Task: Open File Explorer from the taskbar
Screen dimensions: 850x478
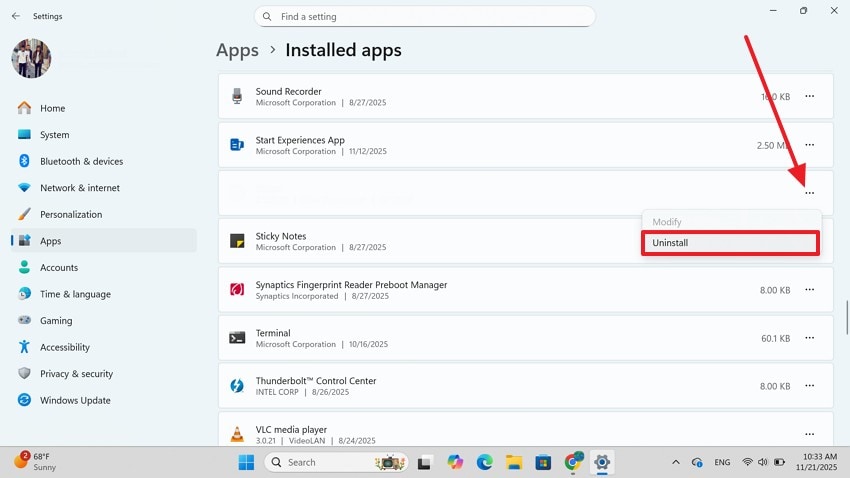Action: tap(513, 462)
